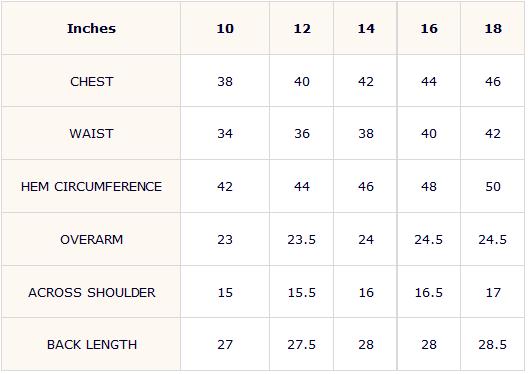Image resolution: width=528 pixels, height=374 pixels.
Task: Select chest value 46 for size 18
Action: click(493, 81)
